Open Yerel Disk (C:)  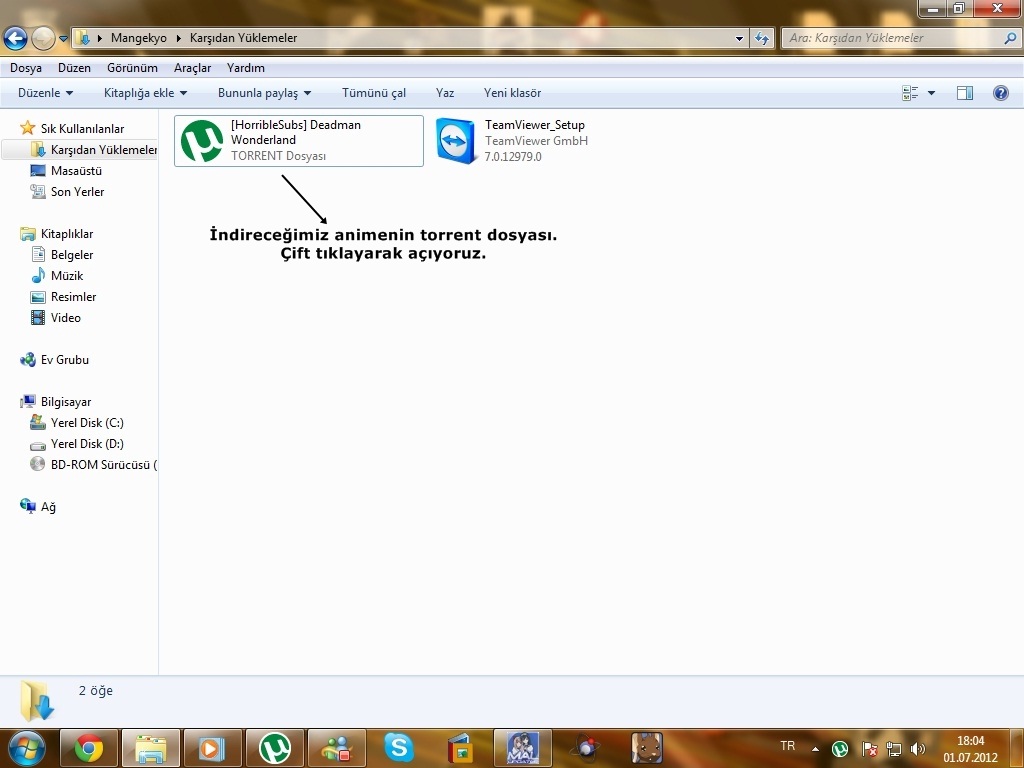coord(87,423)
